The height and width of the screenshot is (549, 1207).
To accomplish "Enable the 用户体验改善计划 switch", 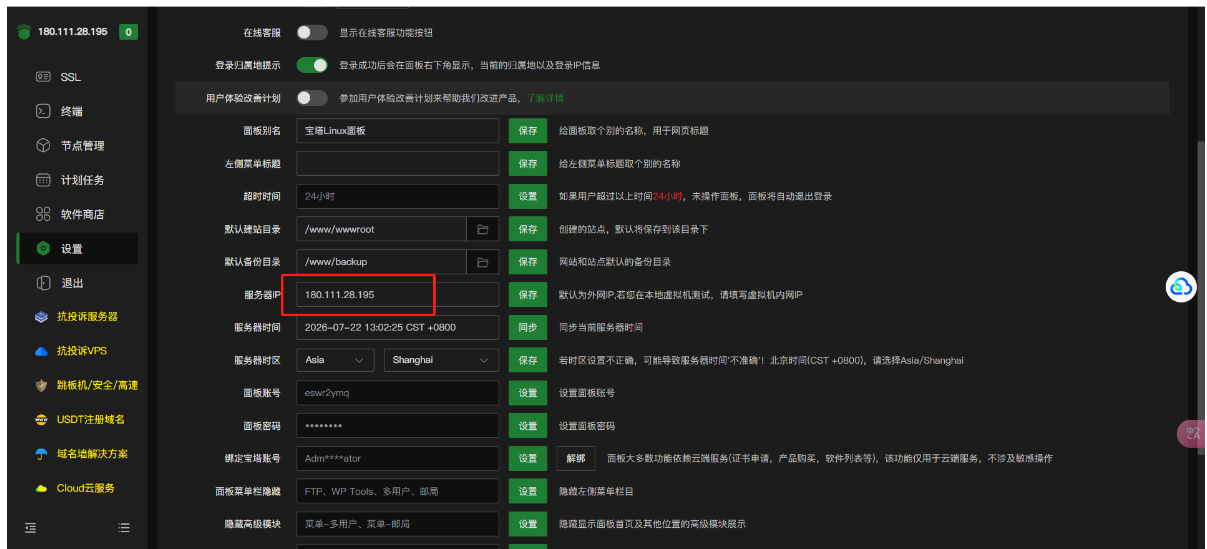I will pos(312,98).
